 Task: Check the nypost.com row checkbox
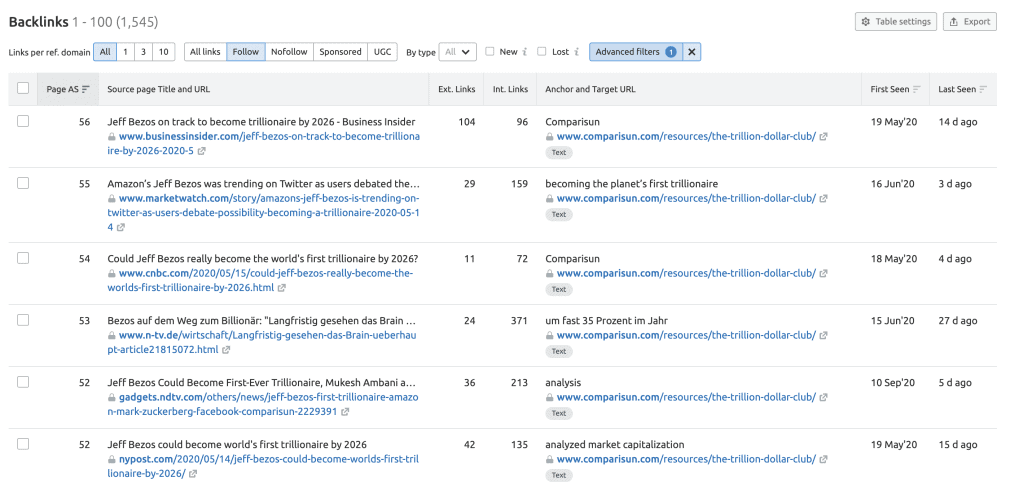pos(23,443)
